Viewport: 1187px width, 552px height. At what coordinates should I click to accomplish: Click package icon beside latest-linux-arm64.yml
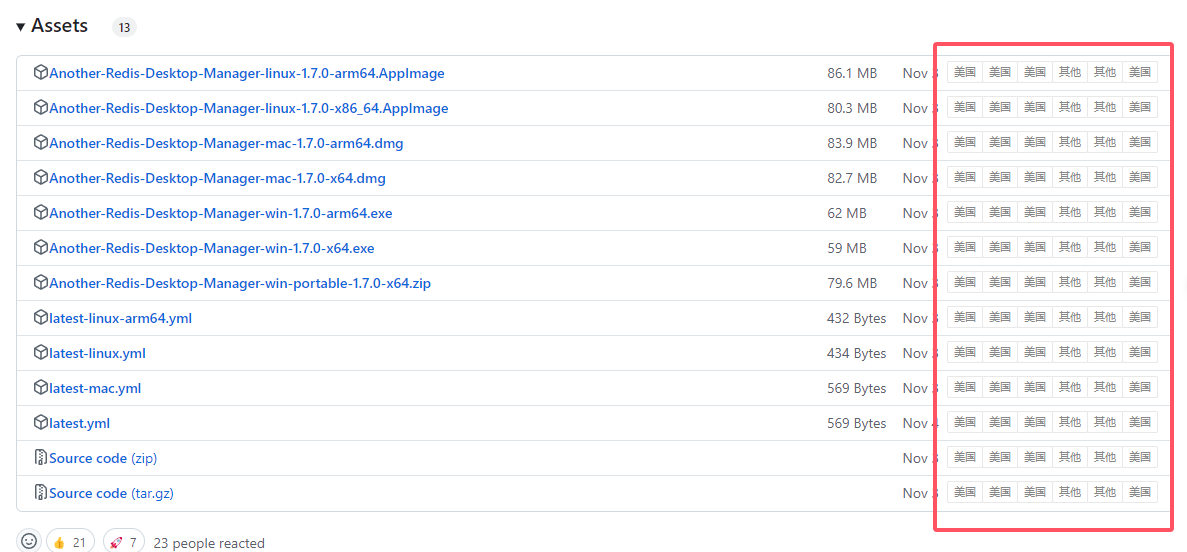tap(41, 317)
